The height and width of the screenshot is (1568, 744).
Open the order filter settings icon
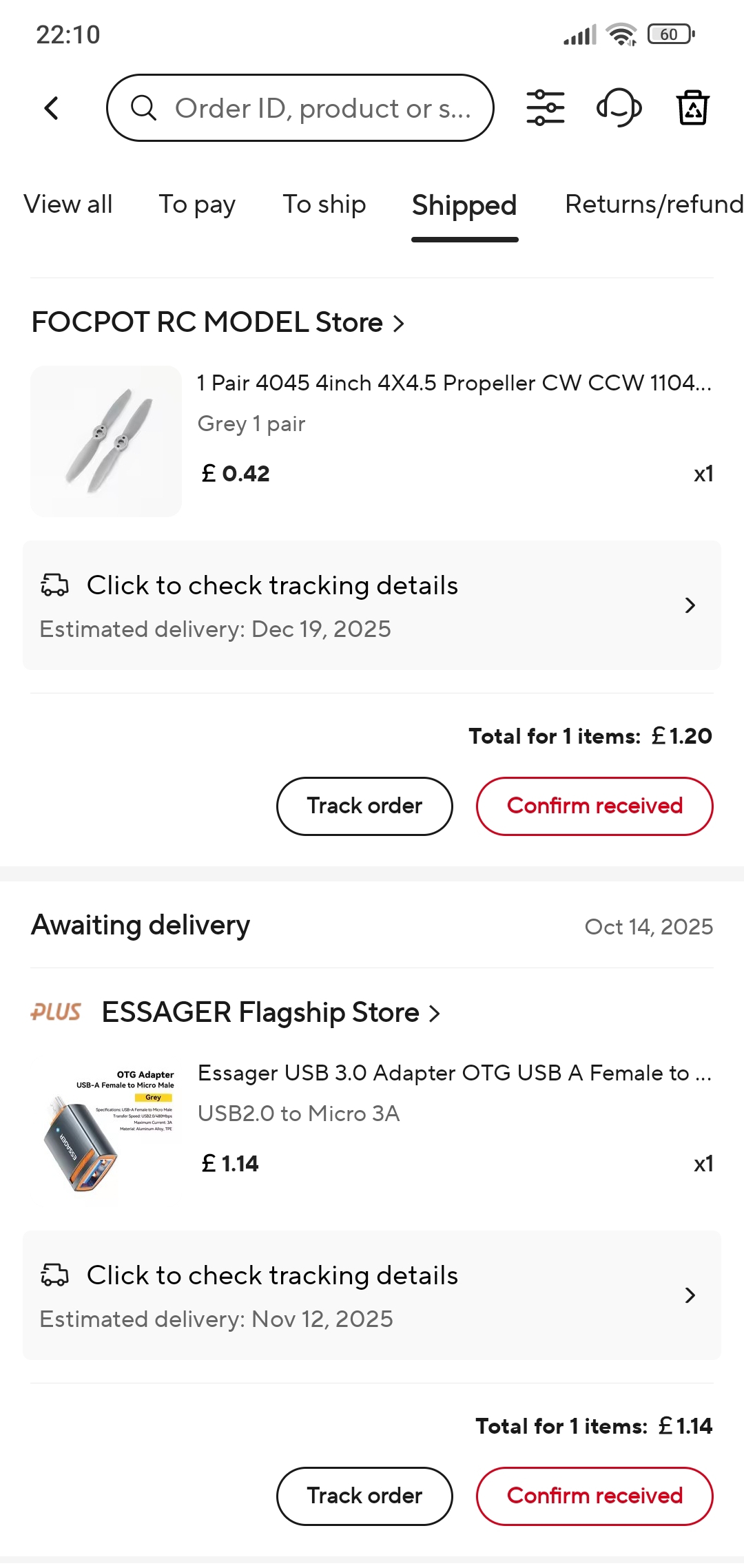point(545,108)
